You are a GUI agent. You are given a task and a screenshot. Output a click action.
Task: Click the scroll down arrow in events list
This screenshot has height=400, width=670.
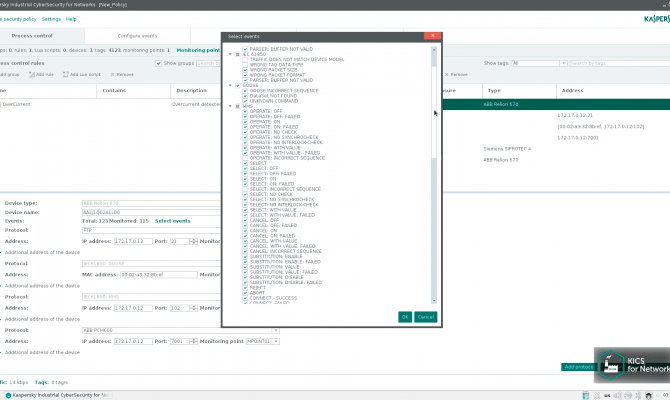pos(434,301)
